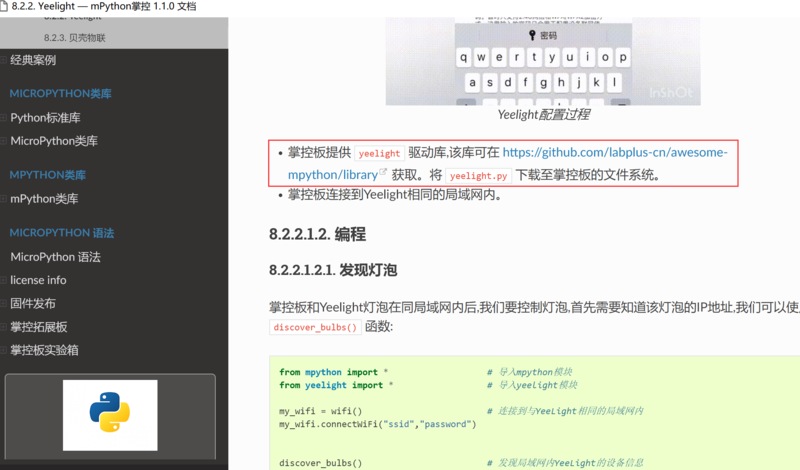Expand the 掌控板实验箱 sidebar item
Viewport: 800px width, 470px height.
click(x=4, y=350)
